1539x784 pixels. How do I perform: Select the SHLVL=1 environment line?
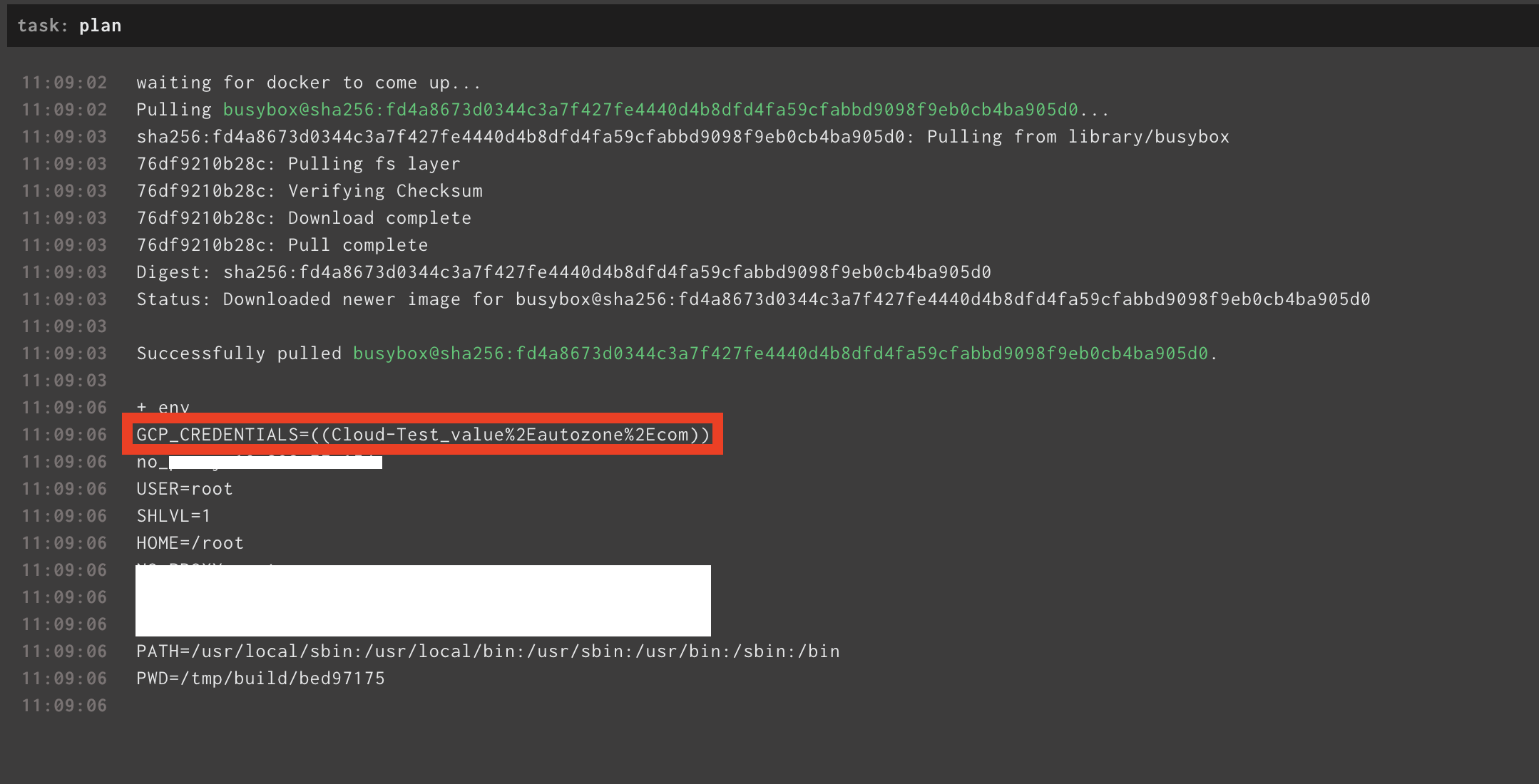[x=173, y=515]
